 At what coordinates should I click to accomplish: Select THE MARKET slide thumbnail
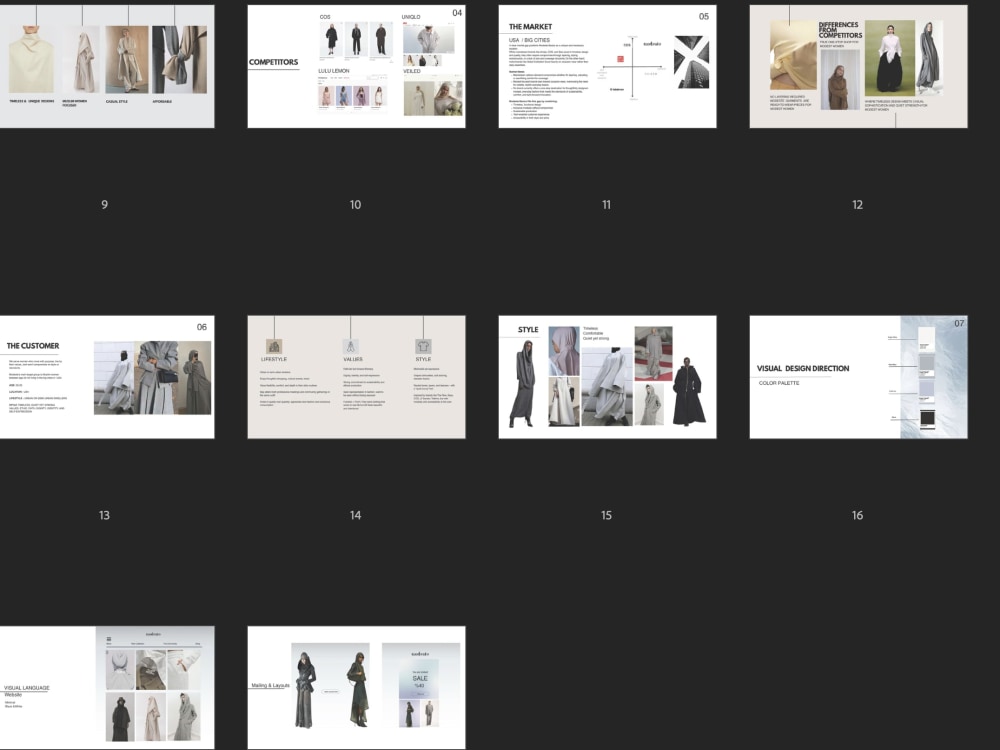coord(607,66)
